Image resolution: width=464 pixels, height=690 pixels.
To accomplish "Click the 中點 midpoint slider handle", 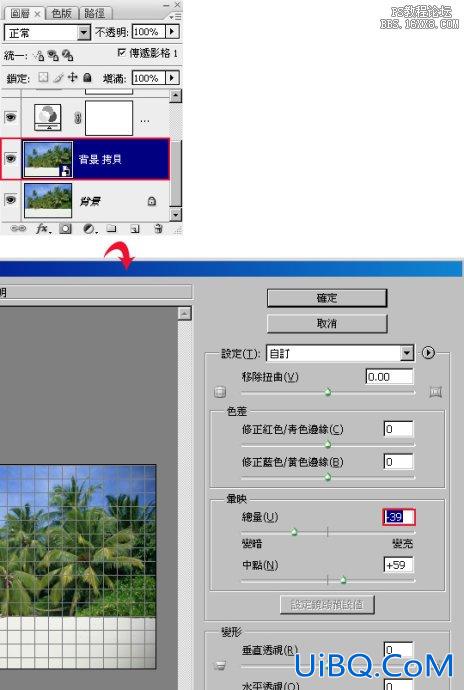I will pyautogui.click(x=343, y=580).
